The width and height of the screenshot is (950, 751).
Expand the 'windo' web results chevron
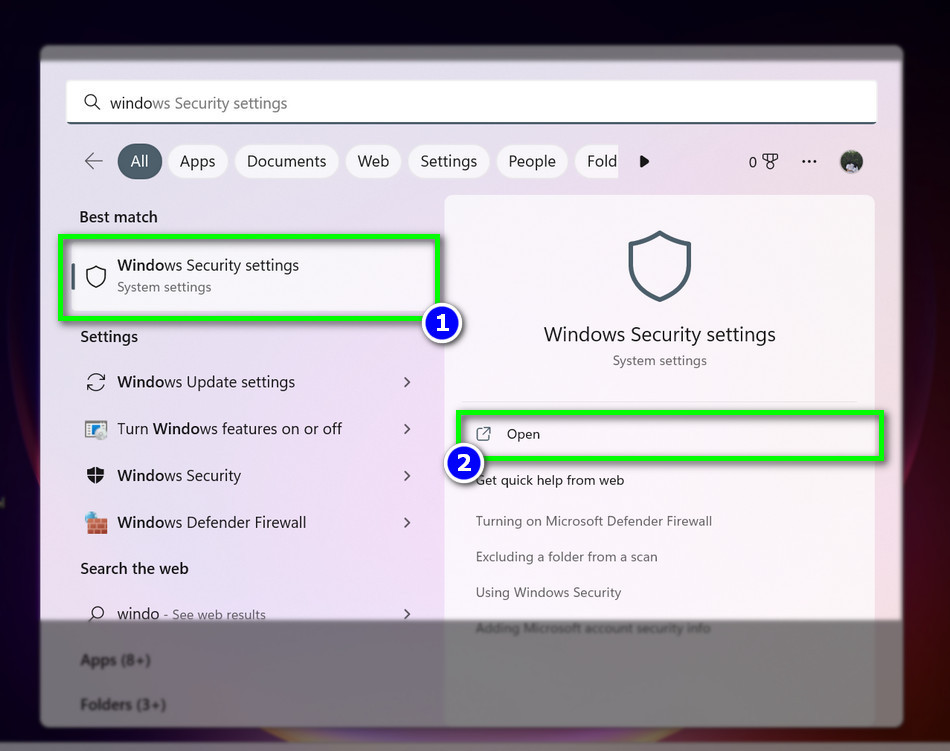click(x=407, y=614)
